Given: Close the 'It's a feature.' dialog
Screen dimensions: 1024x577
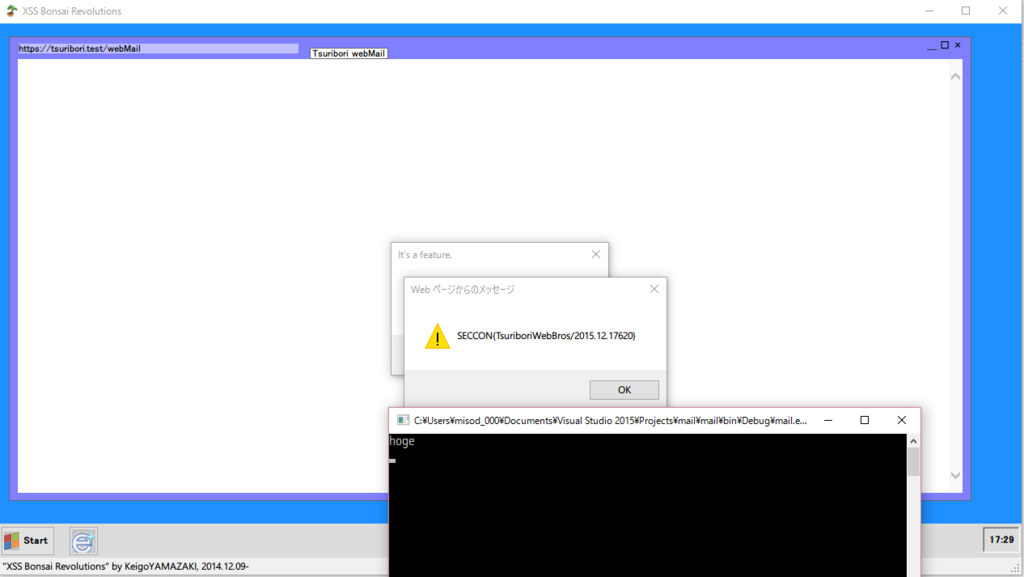Looking at the screenshot, I should (596, 255).
